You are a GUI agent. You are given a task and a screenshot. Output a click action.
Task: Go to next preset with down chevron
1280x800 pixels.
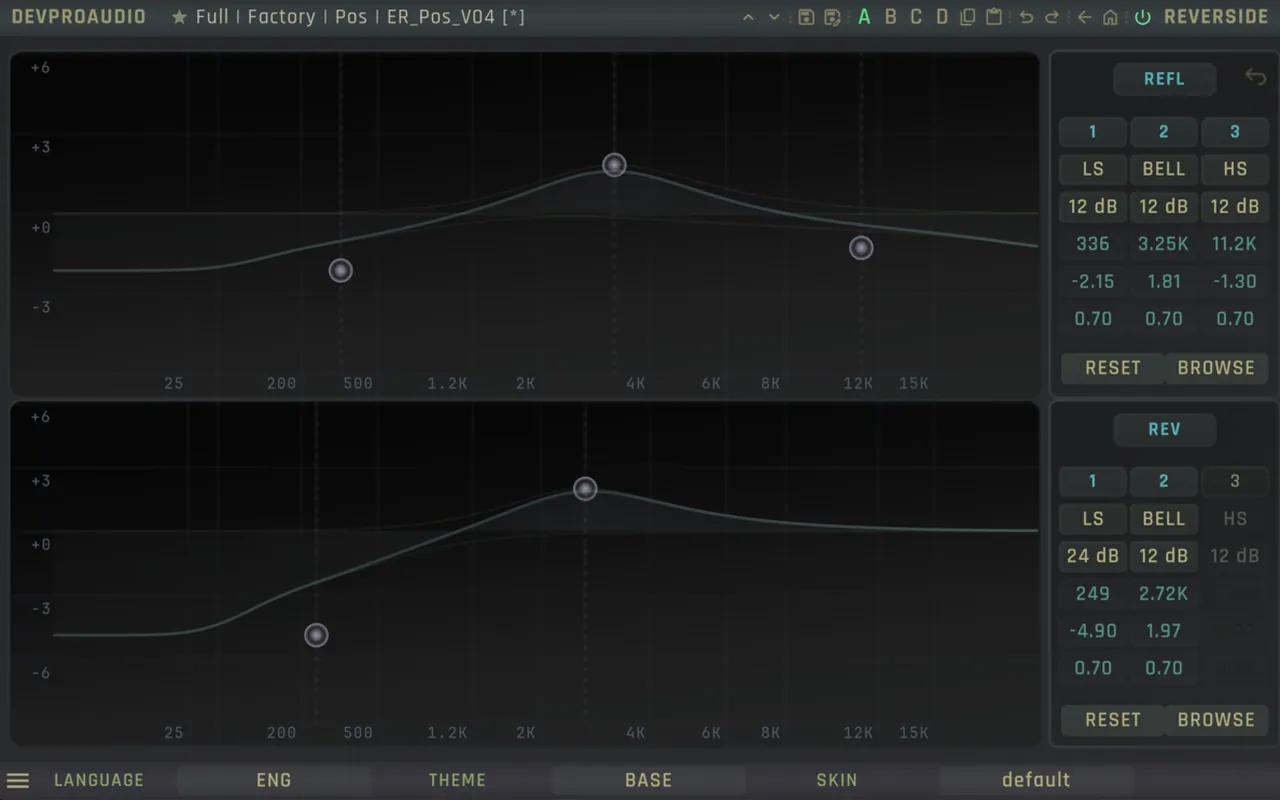tap(774, 17)
